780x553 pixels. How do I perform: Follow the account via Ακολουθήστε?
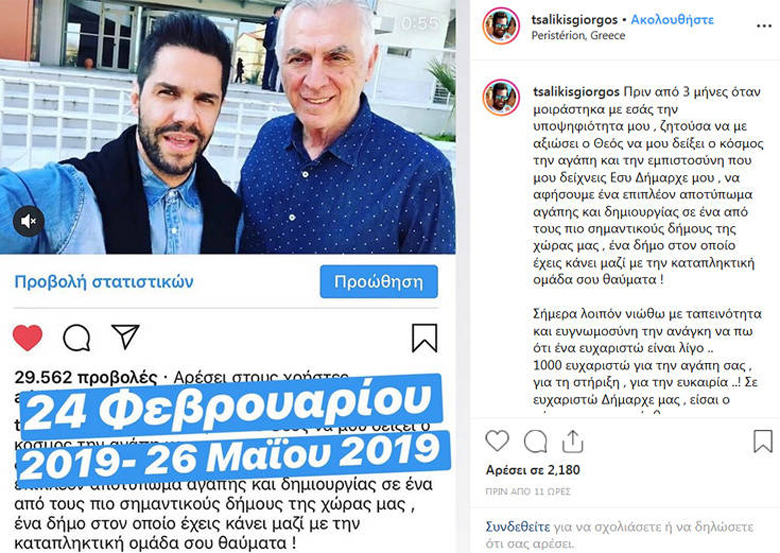pyautogui.click(x=672, y=20)
